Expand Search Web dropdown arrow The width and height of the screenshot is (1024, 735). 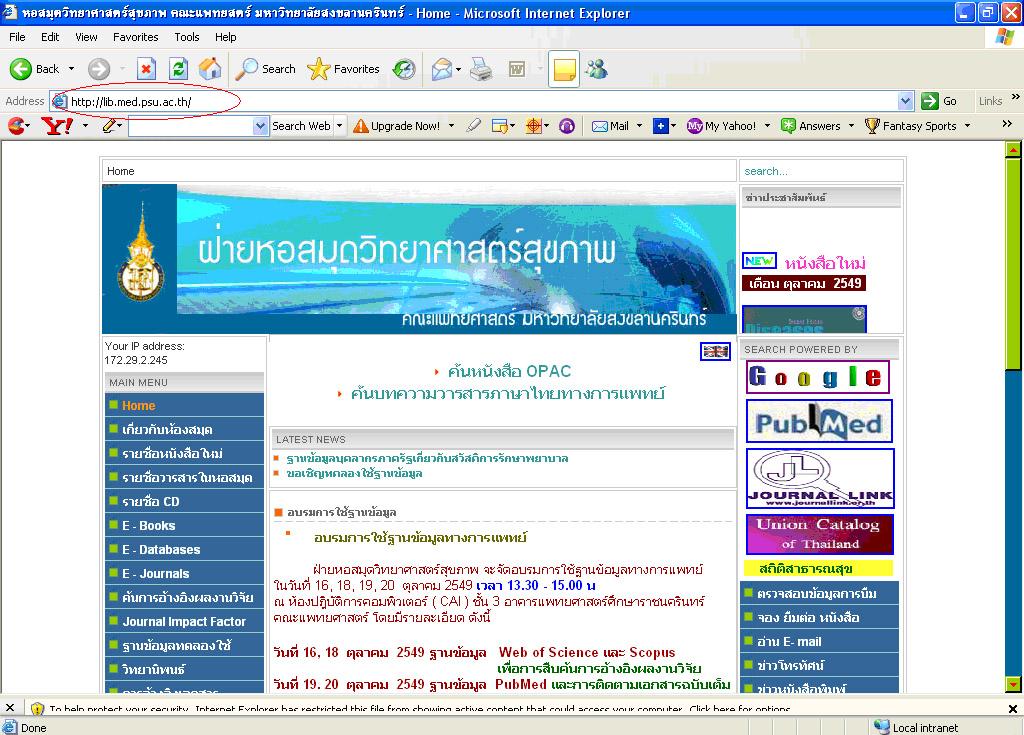(340, 126)
